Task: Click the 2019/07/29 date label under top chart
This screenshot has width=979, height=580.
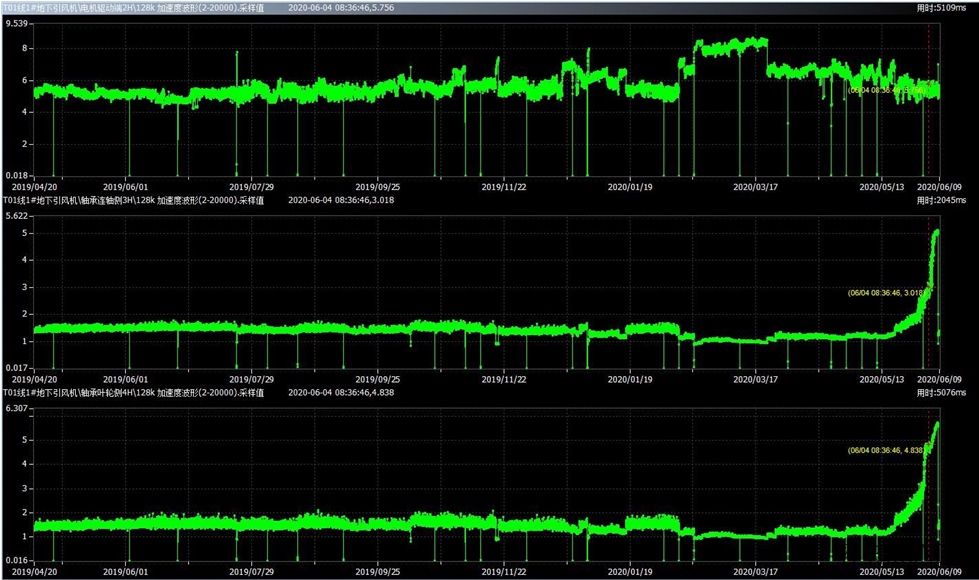Action: pyautogui.click(x=252, y=186)
